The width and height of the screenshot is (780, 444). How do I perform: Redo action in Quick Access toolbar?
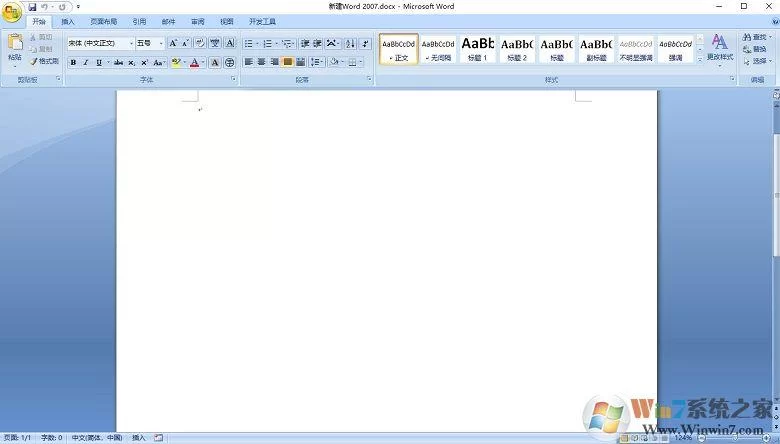click(62, 7)
